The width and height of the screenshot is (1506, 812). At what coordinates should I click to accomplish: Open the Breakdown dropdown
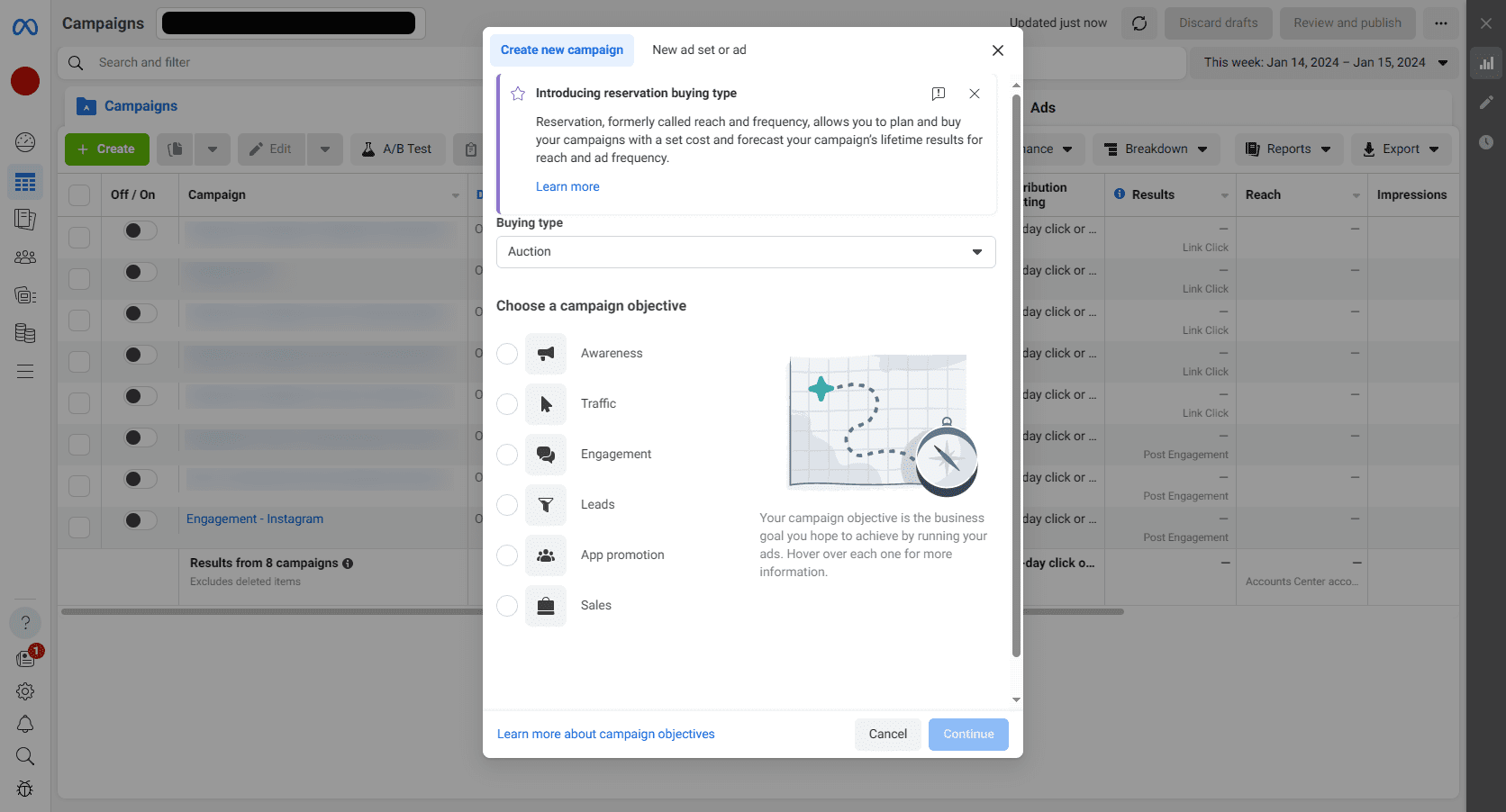(1157, 149)
